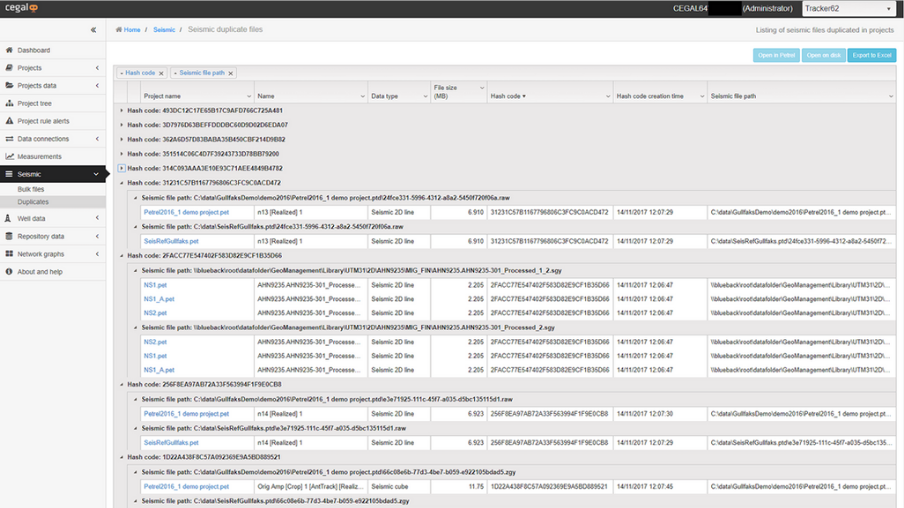The image size is (904, 508).
Task: Click the Network graphs grid icon
Action: [x=9, y=254]
